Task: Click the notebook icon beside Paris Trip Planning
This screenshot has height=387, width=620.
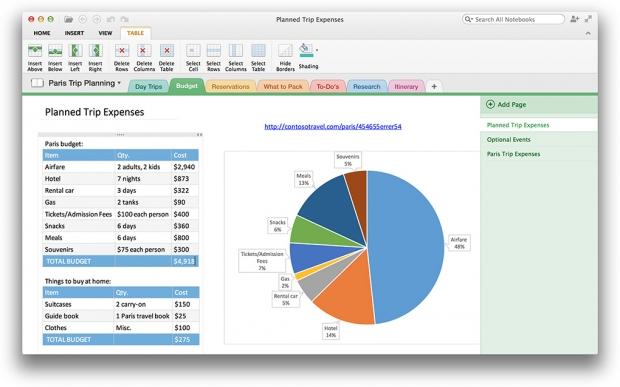Action: [37, 83]
